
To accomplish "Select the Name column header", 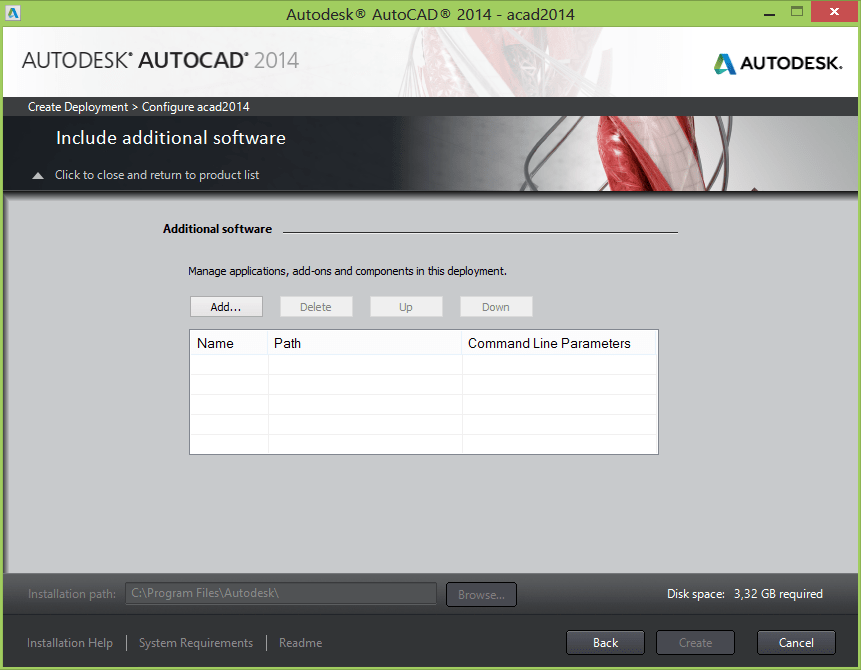I will pyautogui.click(x=228, y=343).
